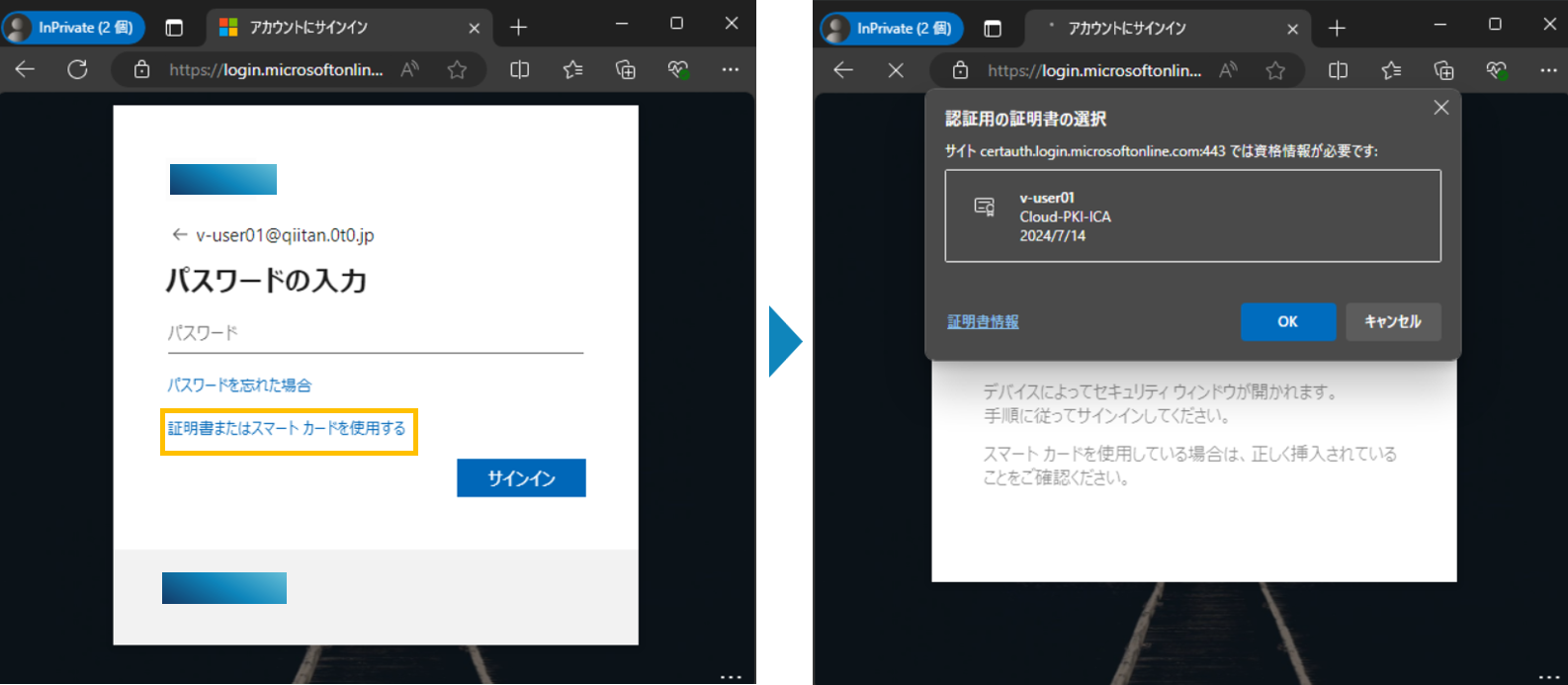This screenshot has width=1568, height=685.
Task: Select アカウントにサインイン tab in left browser
Action: pos(348,28)
